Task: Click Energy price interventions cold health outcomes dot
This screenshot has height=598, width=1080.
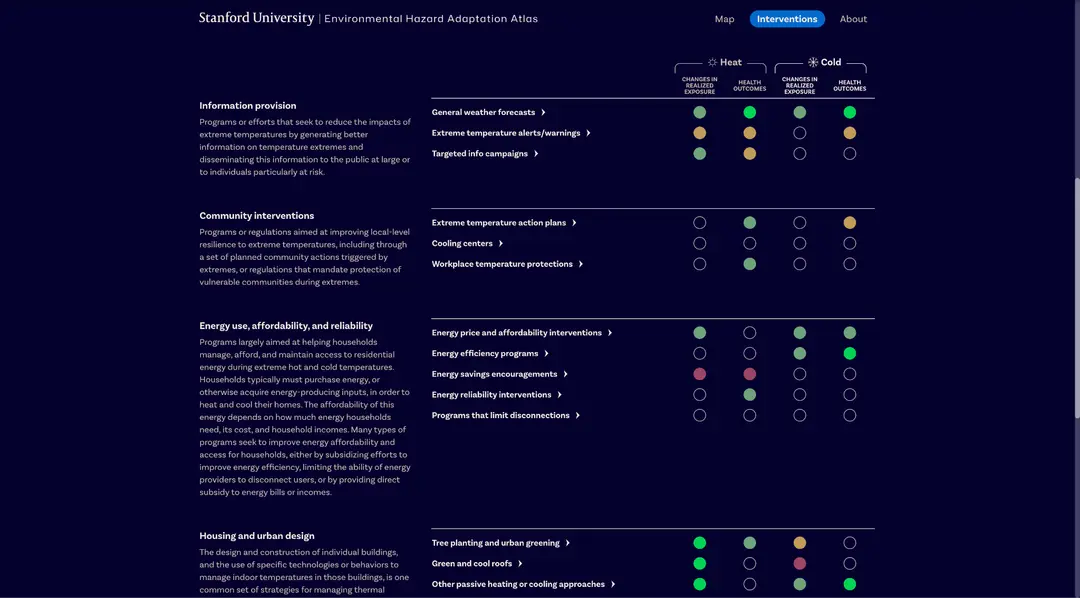Action: point(849,333)
